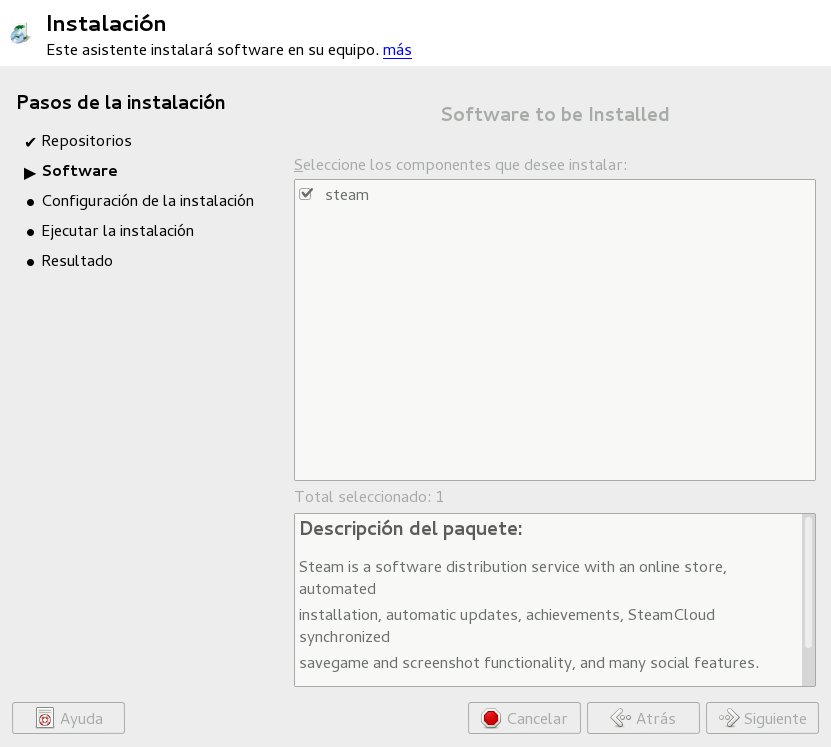Click the forward arrow icon on Siguiente
This screenshot has width=831, height=747.
729,718
